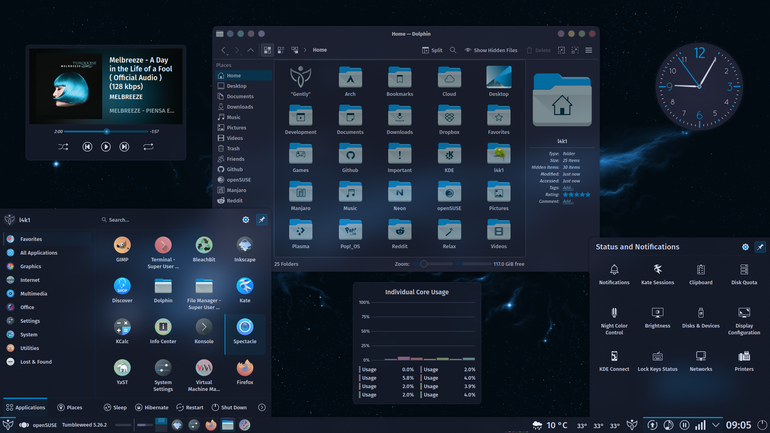Open the Night Color Control item
This screenshot has width=770, height=433.
[614, 321]
